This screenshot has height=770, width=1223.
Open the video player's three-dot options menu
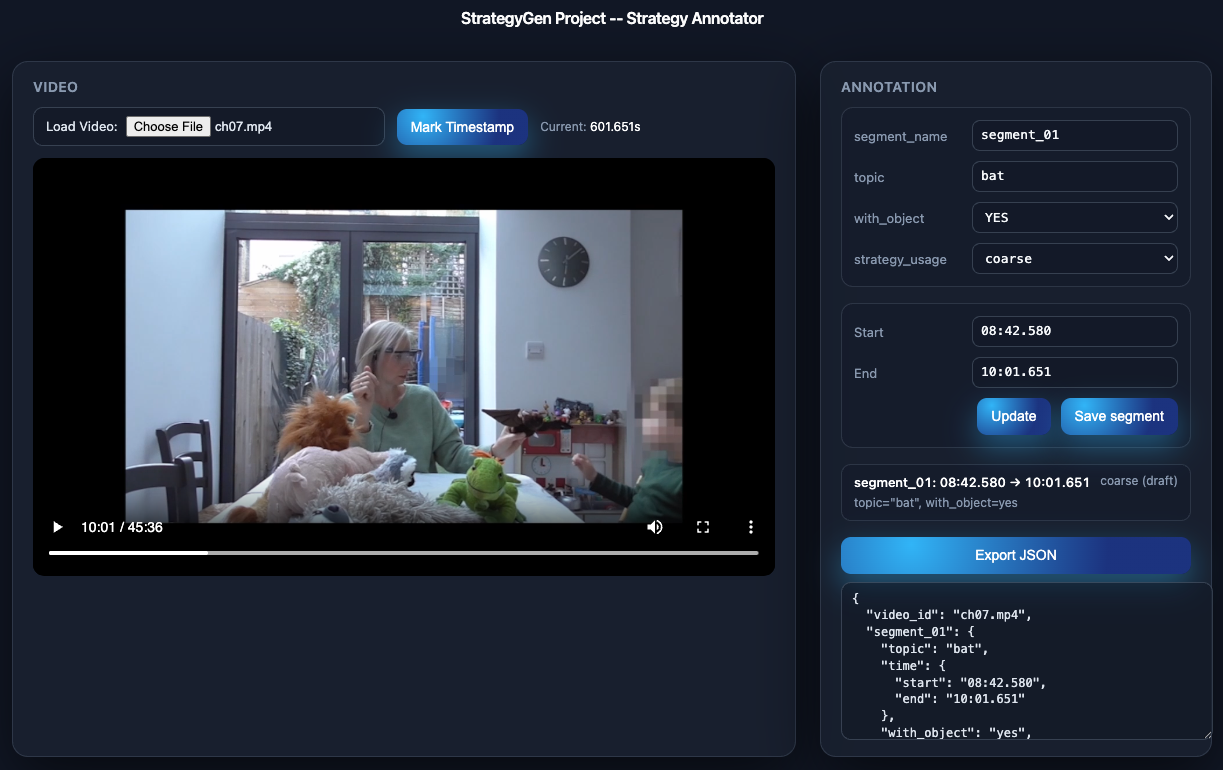(751, 527)
